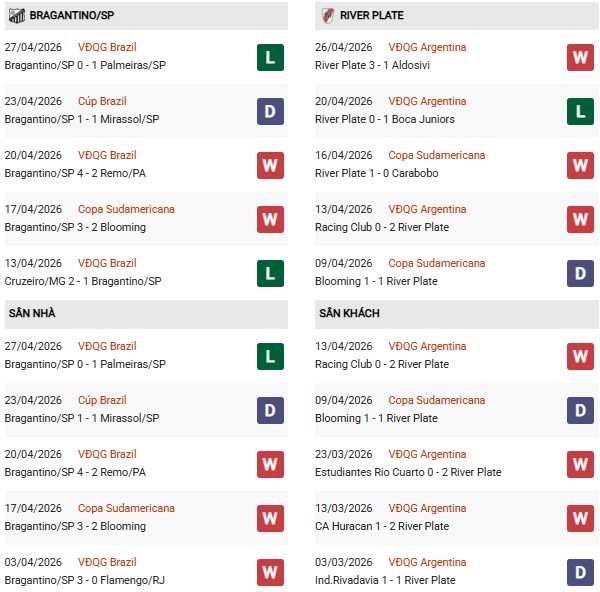Click the W badge for Estudiantes Rio Cuarto match
Viewport: 600px width, 592px height.
580,464
